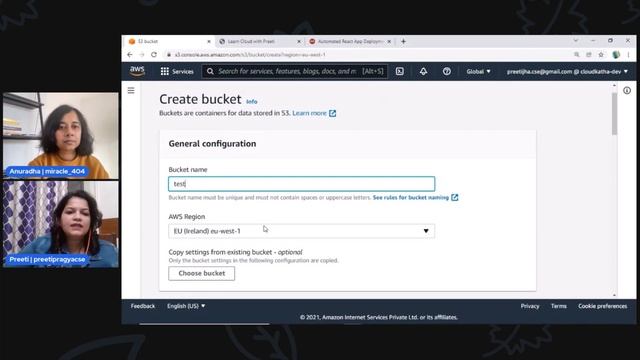Open the English (US) language dropdown
Screen dimensions: 640x360
click(186, 306)
